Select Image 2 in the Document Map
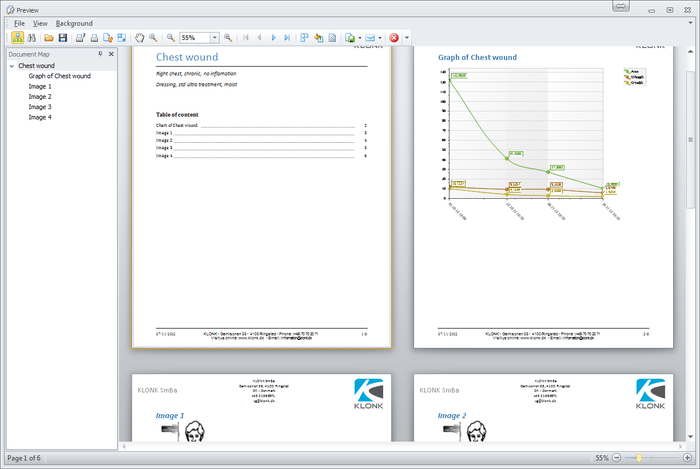The height and width of the screenshot is (469, 700). pyautogui.click(x=40, y=96)
